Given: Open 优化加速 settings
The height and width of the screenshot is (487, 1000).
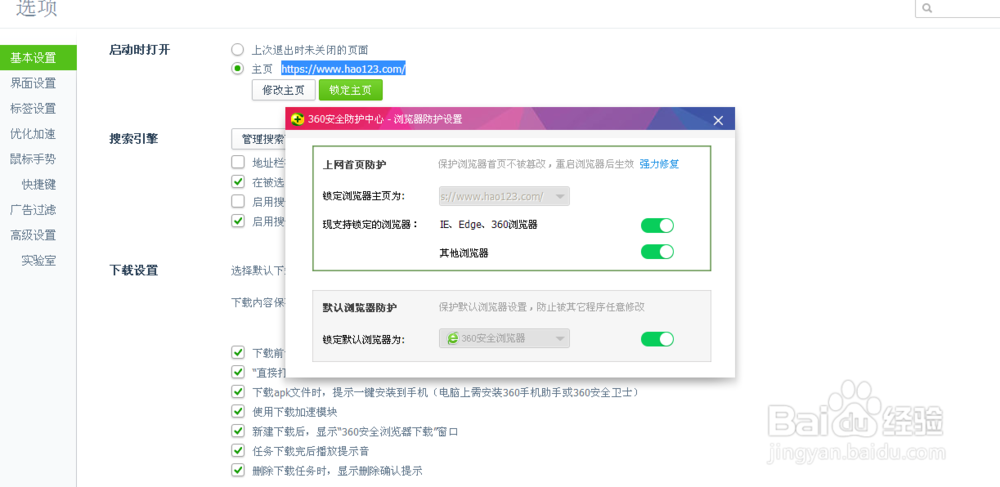Looking at the screenshot, I should [33, 134].
